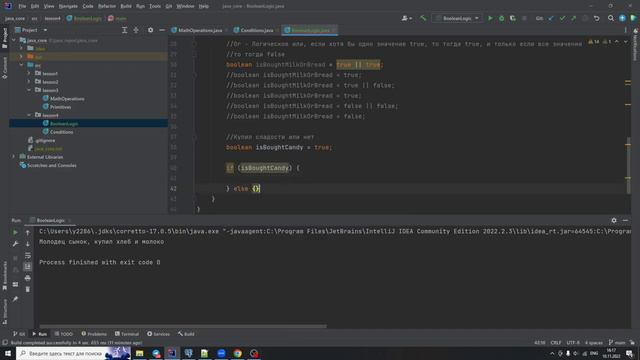Toggle the Commit side tool window
Screen dimensions: 640x360
(x=4, y=67)
